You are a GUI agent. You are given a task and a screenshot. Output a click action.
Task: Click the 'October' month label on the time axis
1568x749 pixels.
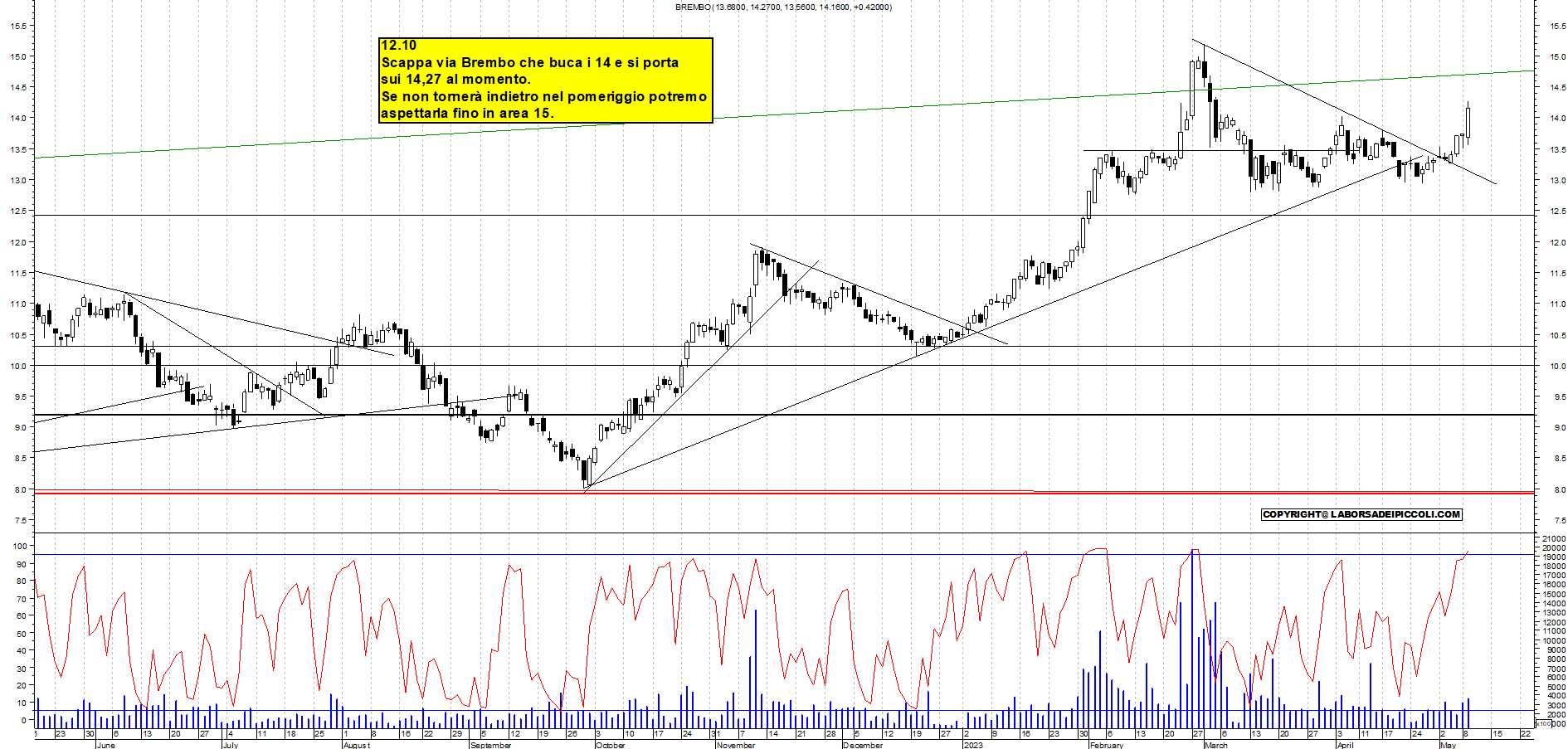click(x=610, y=745)
